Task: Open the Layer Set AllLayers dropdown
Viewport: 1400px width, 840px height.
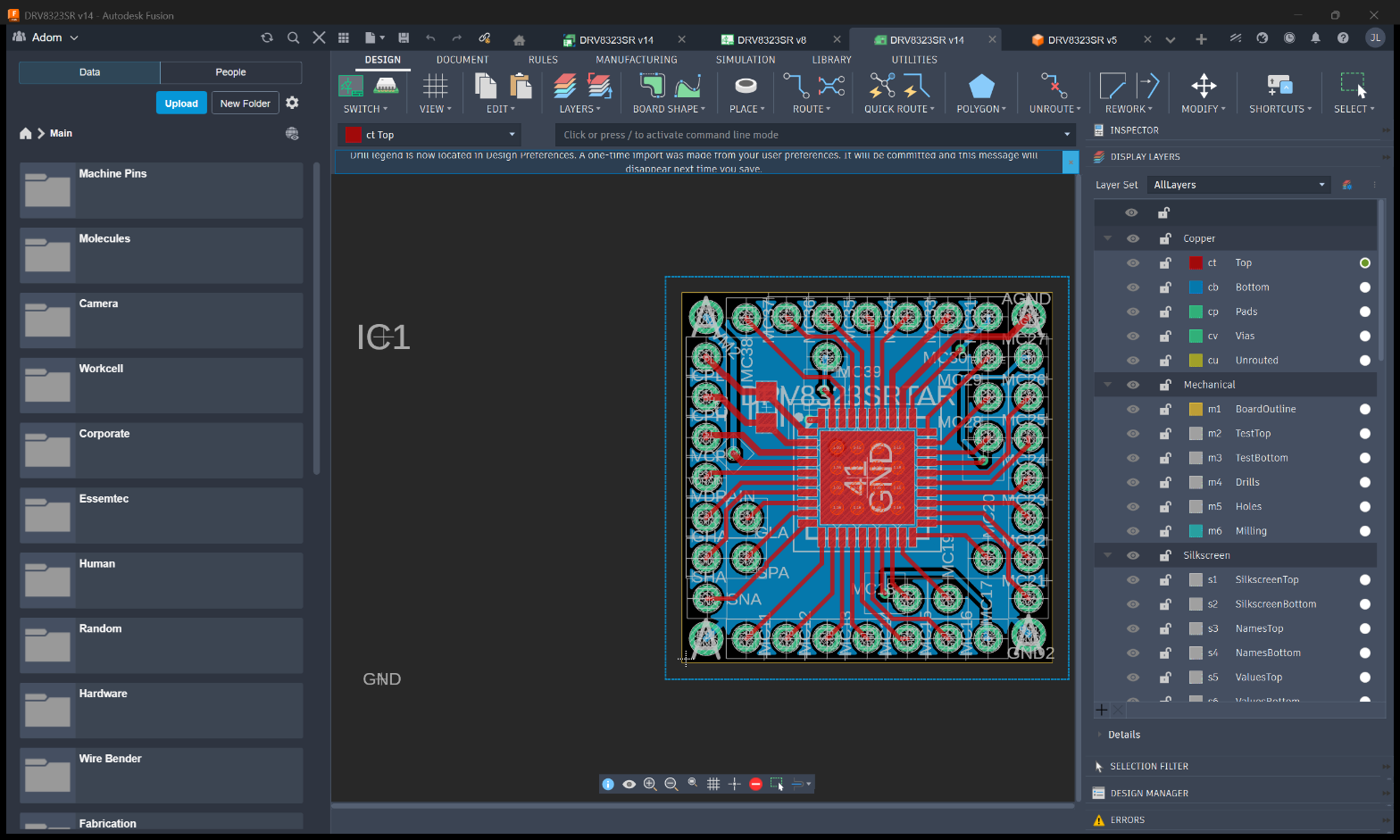Action: 1239,185
